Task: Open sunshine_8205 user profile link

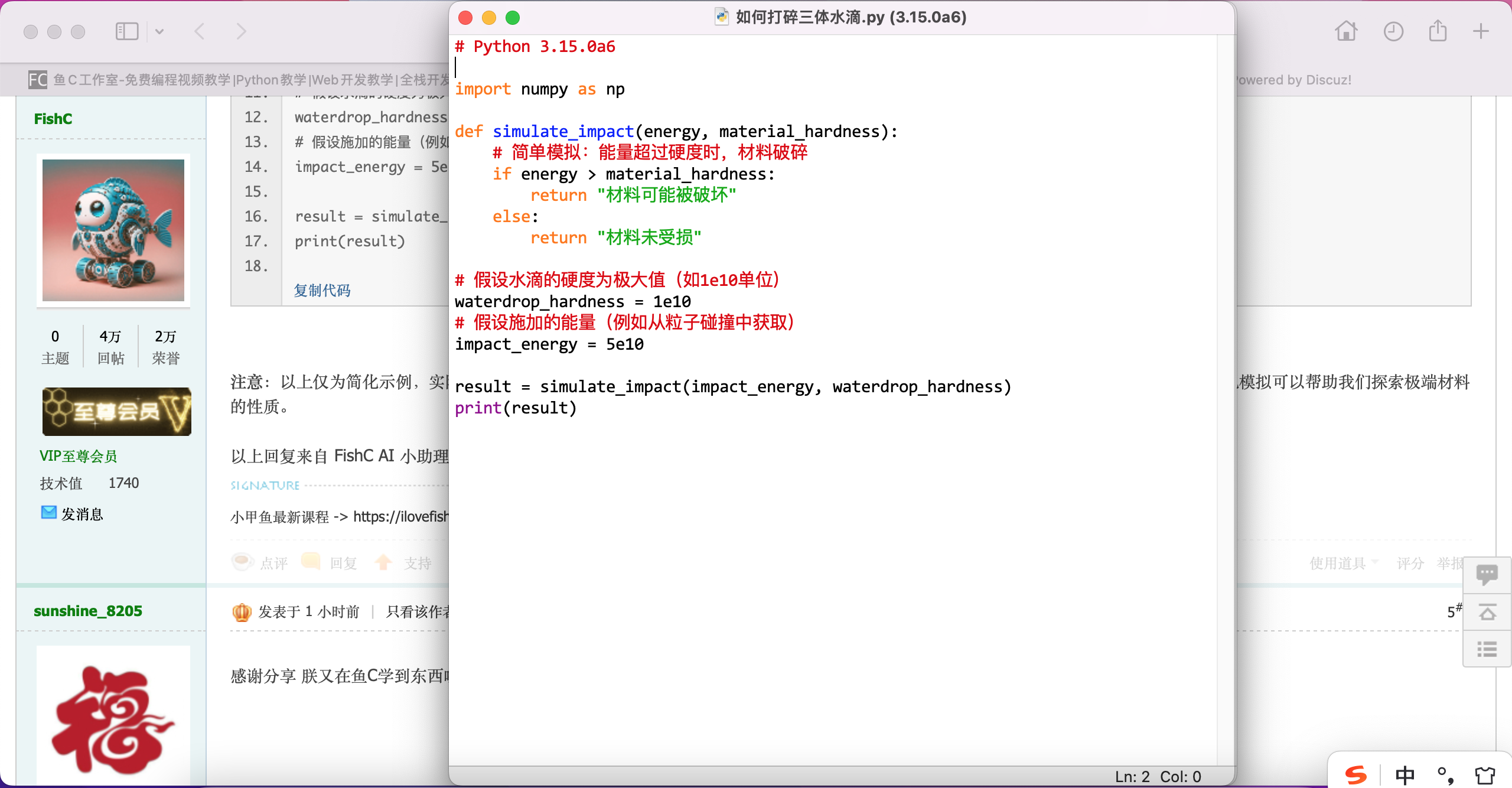Action: tap(88, 611)
